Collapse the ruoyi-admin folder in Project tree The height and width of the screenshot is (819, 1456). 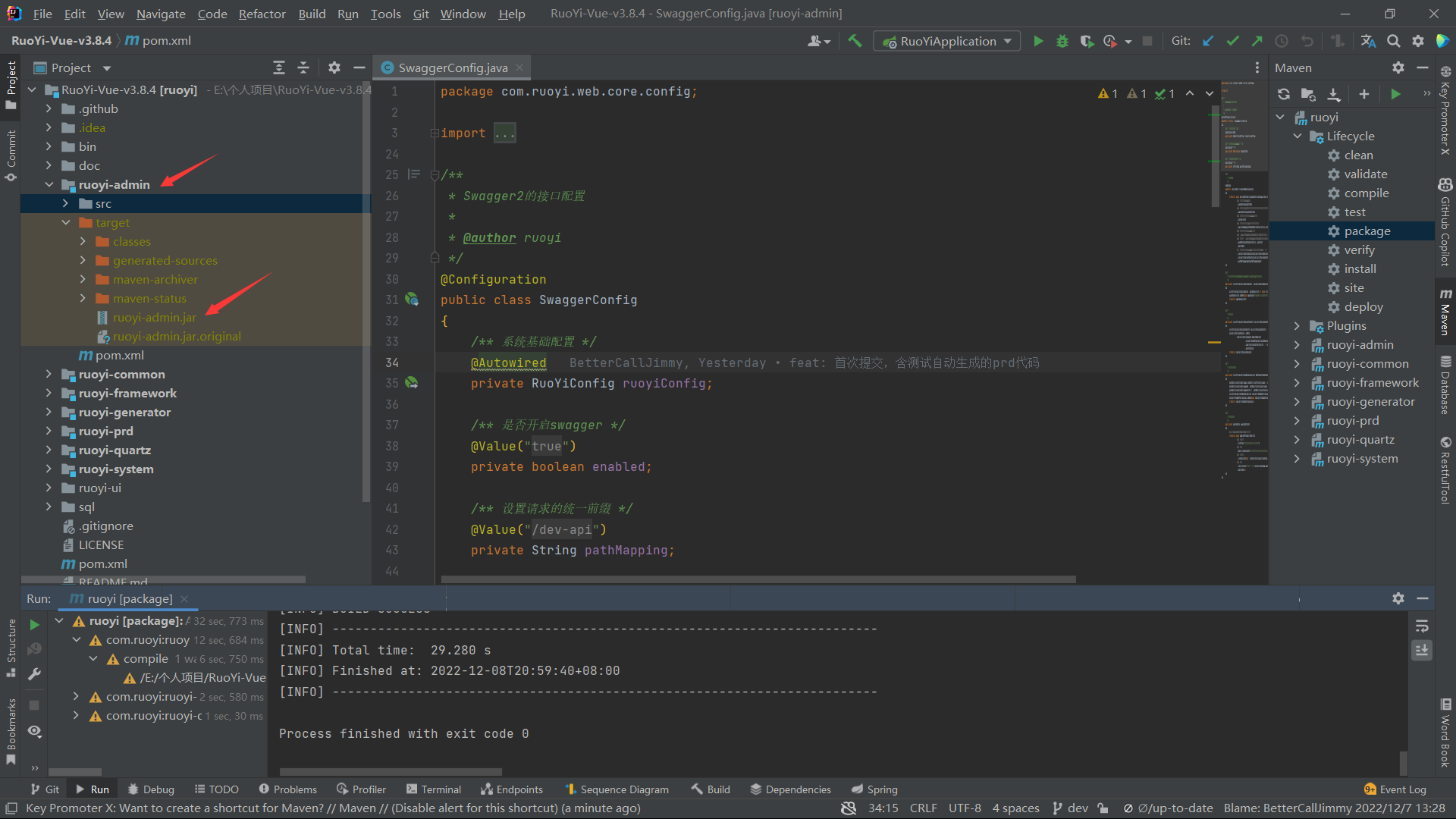49,184
